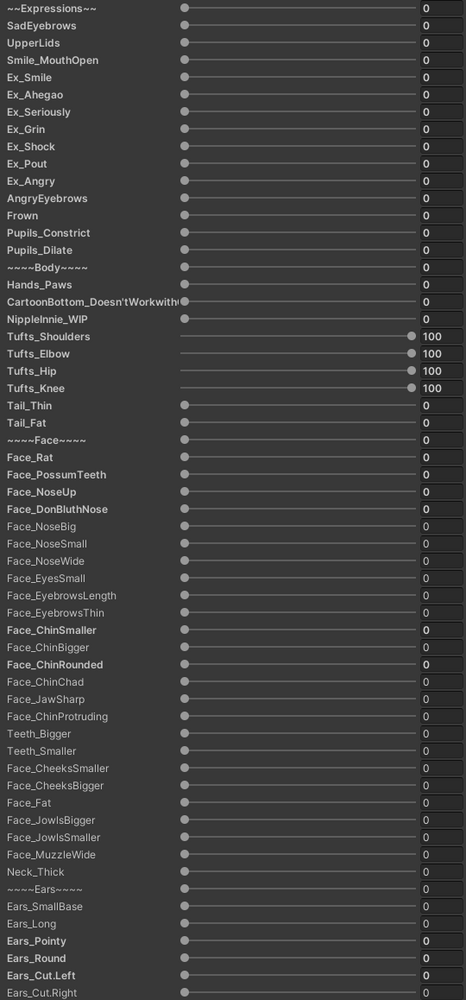Click the Face_ChinRounded label
466x1000 pixels.
pos(55,665)
